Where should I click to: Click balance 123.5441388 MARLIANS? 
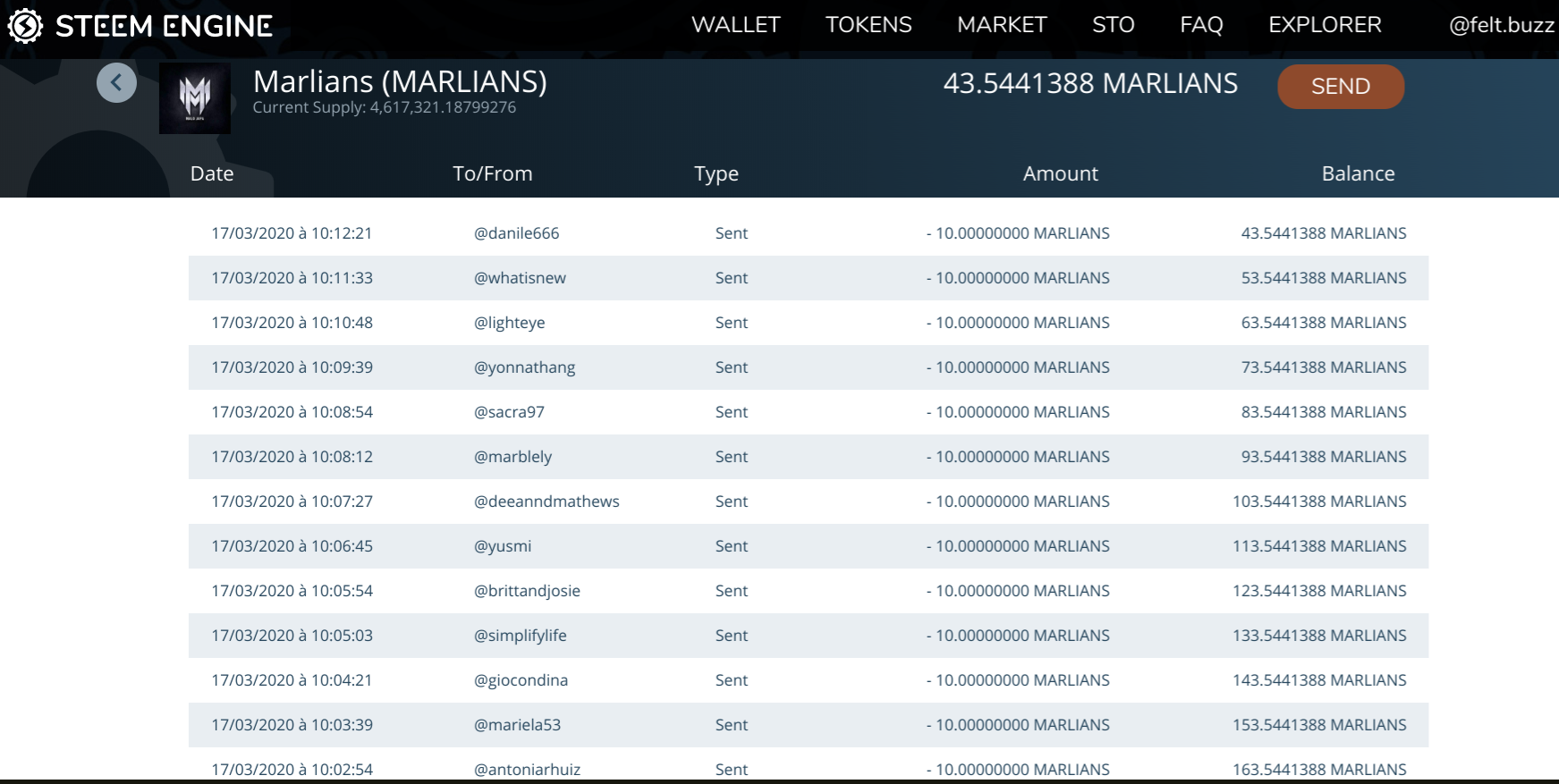tap(1319, 591)
